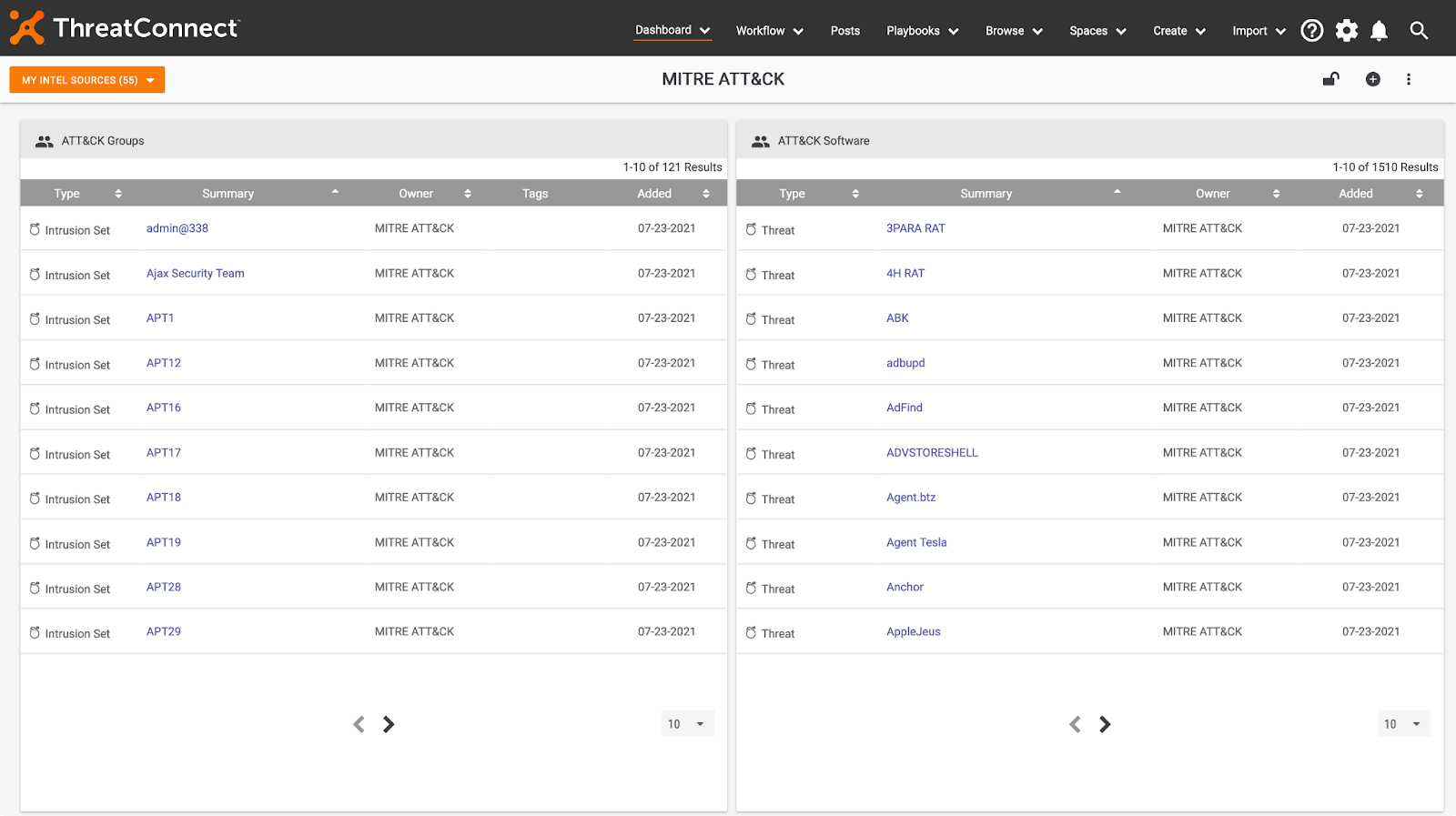Click the Intrusion Set icon beside admin@338
1456x816 pixels.
pyautogui.click(x=35, y=229)
